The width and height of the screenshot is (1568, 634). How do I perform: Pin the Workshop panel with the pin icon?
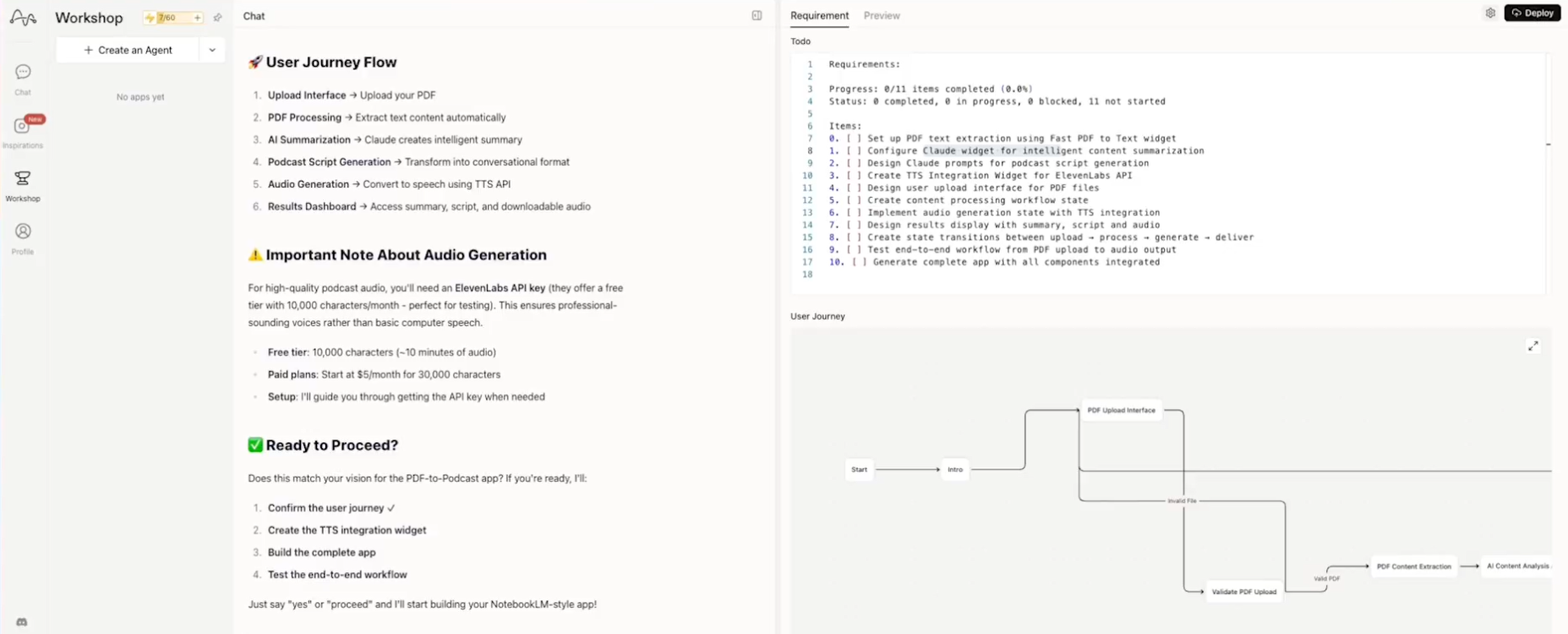tap(218, 18)
